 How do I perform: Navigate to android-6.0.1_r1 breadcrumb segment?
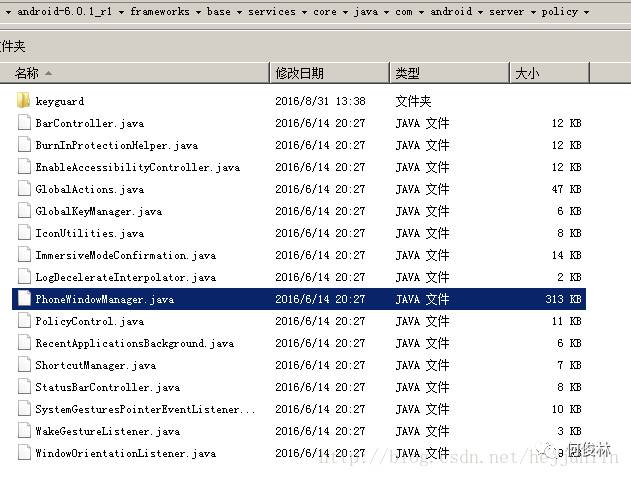coord(64,12)
